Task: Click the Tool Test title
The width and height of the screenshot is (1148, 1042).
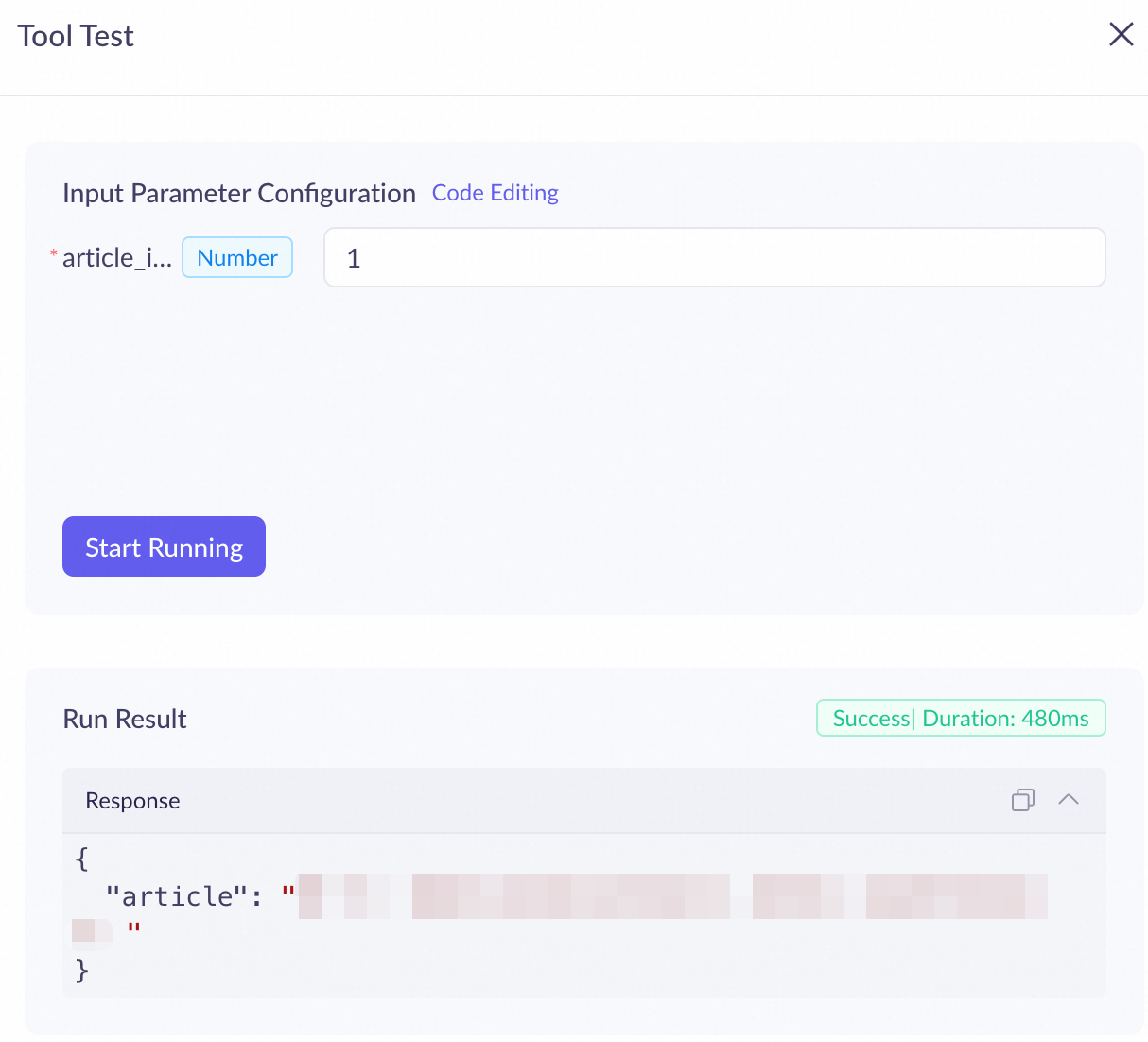Action: coord(76,36)
